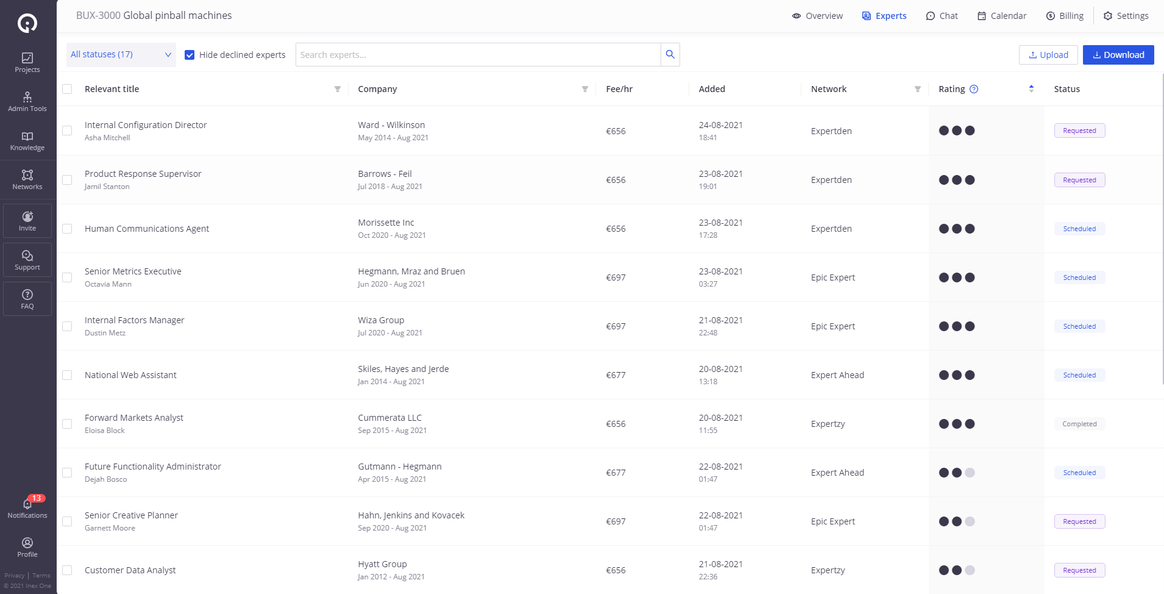Open the Company column filter
This screenshot has height=594, width=1164.
point(585,89)
